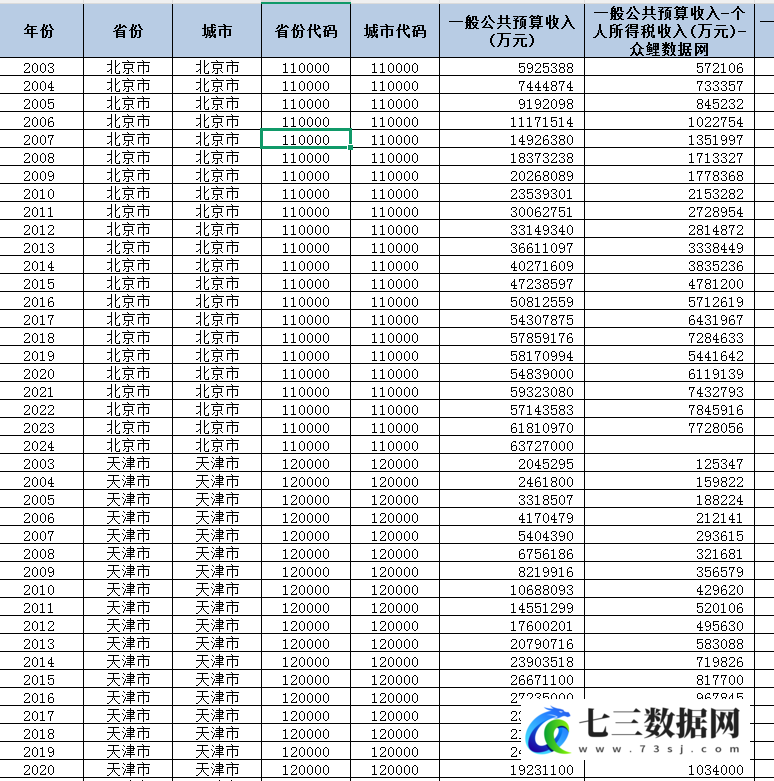Click Tianjin budget value 6756186
Screen dimensions: 774x781
[546, 553]
